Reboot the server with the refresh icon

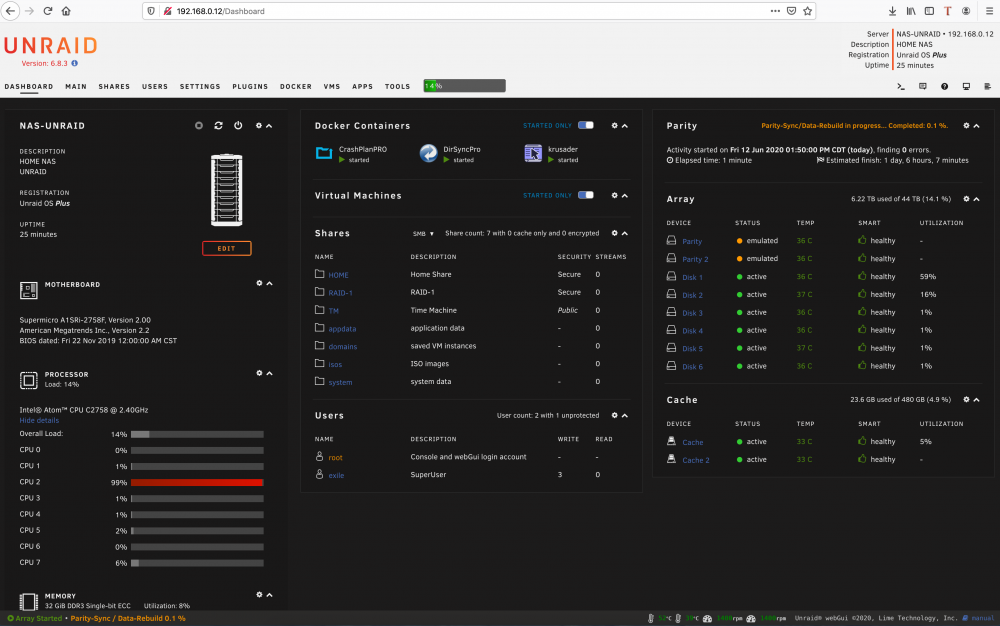coord(219,126)
